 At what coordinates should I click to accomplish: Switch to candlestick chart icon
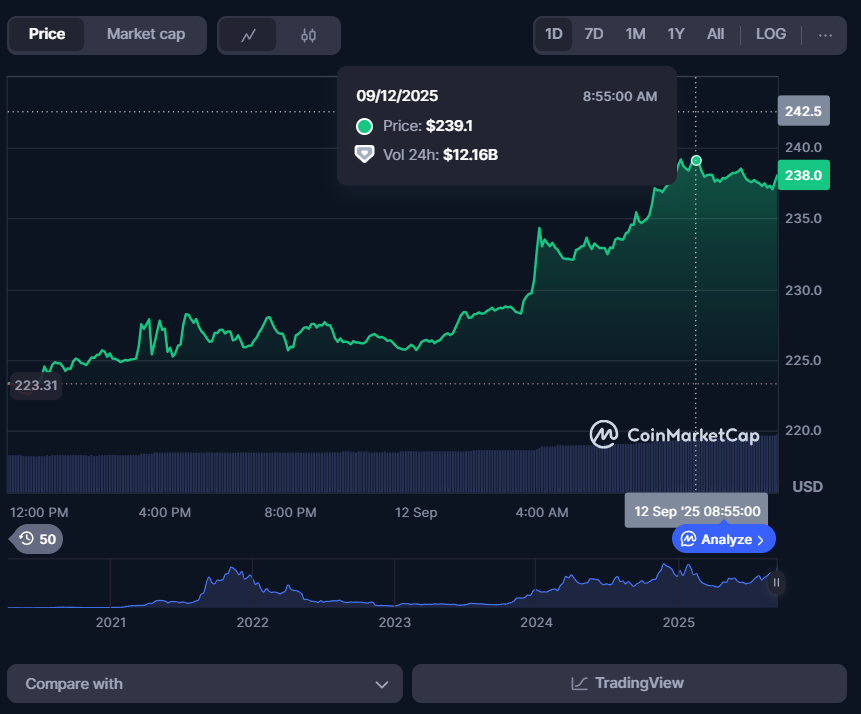(x=308, y=35)
